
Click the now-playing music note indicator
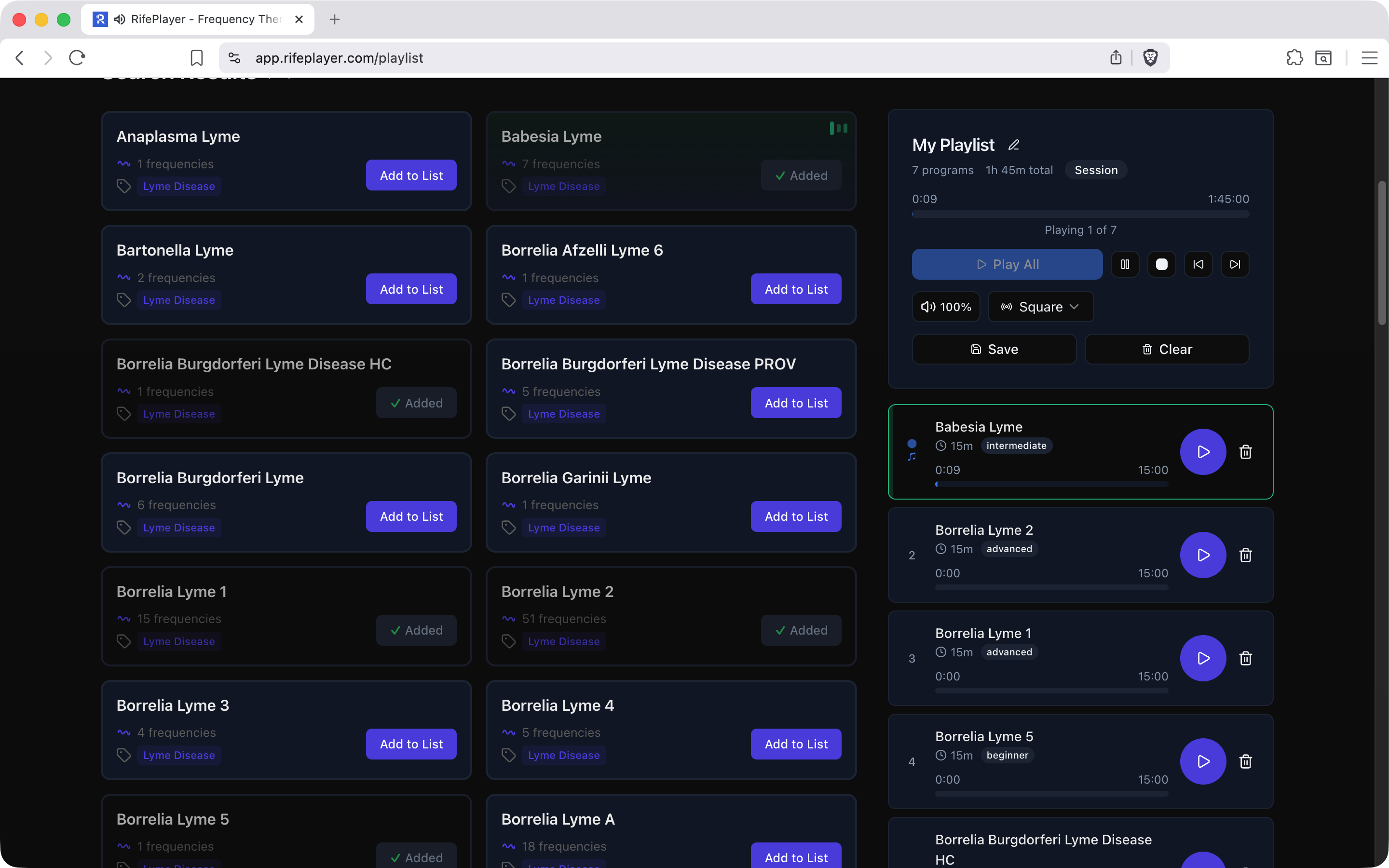912,457
